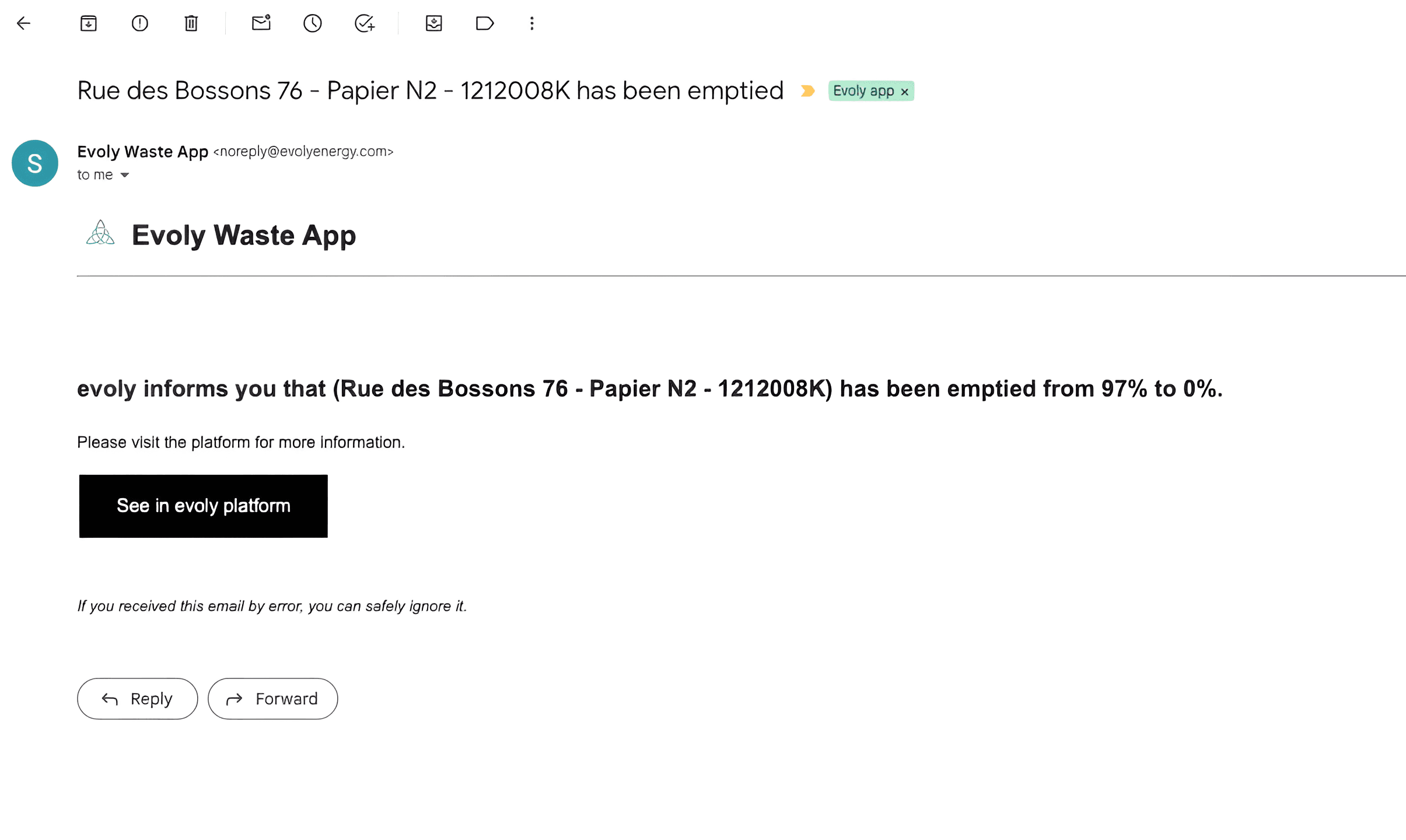
Task: Delete the email using the trash icon
Action: 191,23
